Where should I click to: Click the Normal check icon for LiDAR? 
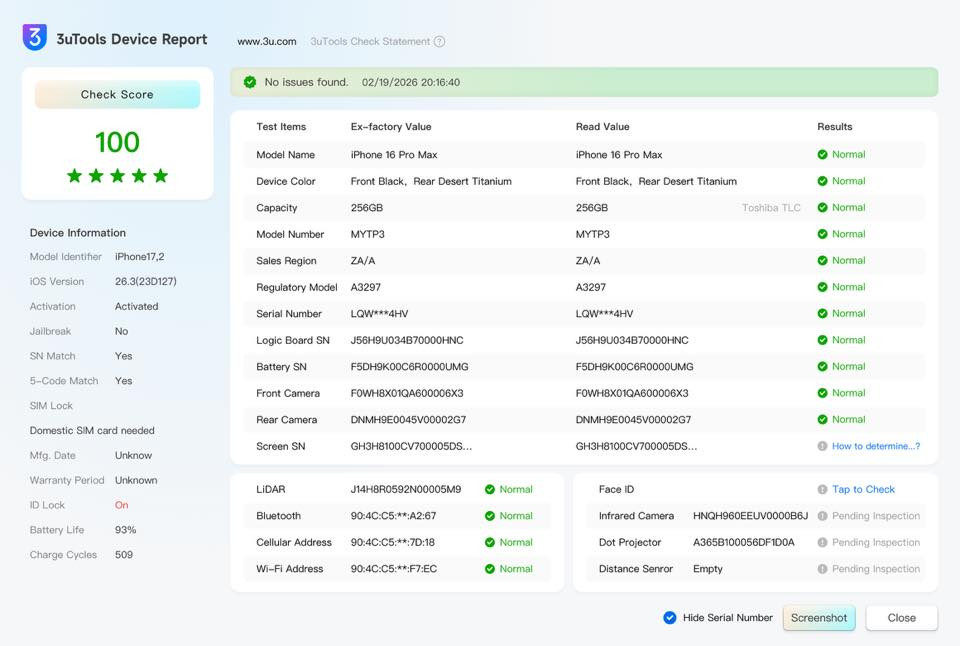[x=490, y=490]
